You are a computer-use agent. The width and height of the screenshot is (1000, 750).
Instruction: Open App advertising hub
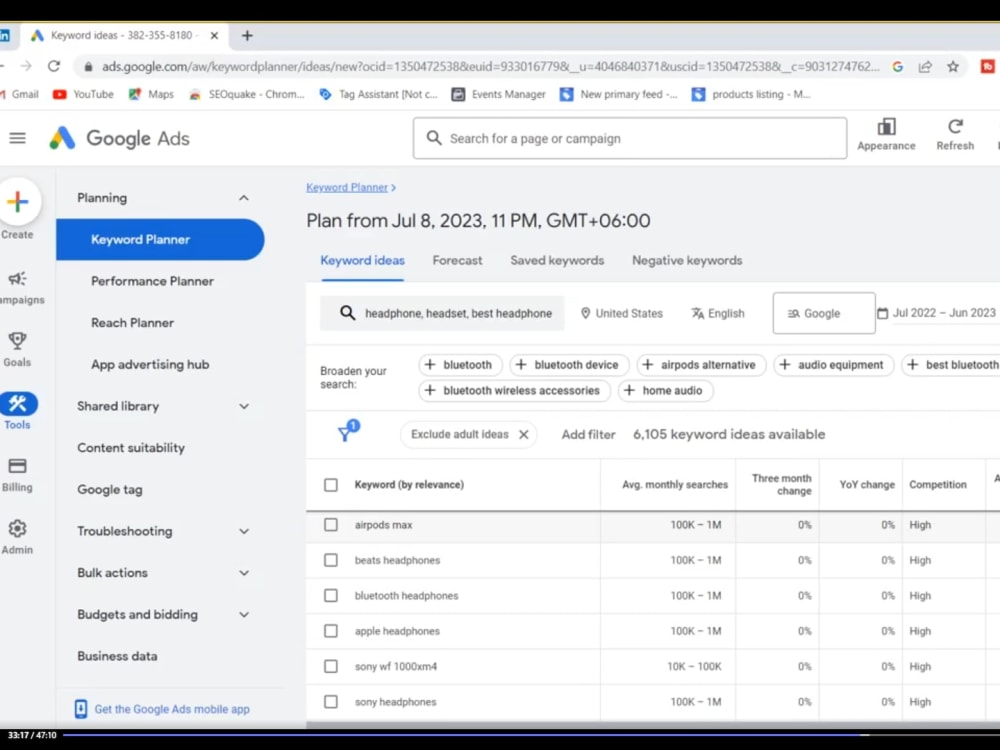click(x=150, y=365)
